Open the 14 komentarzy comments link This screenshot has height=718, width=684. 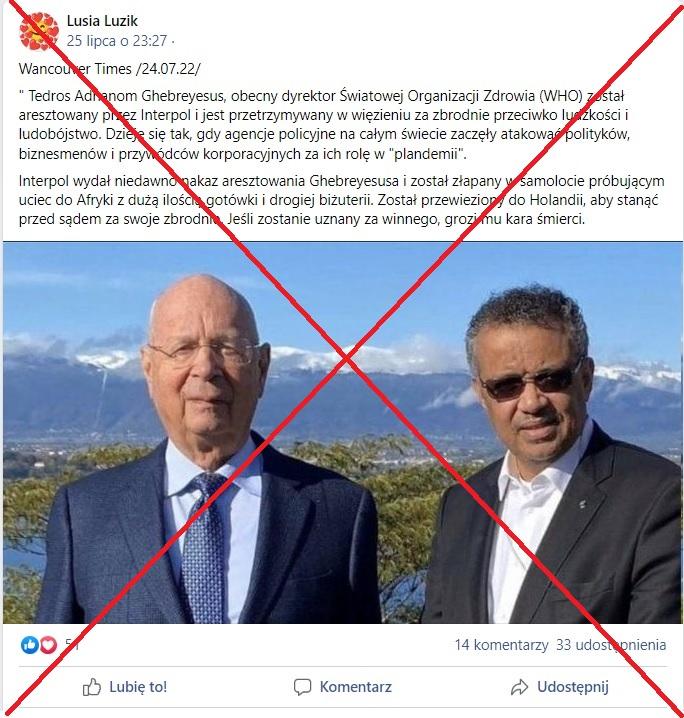pyautogui.click(x=501, y=645)
